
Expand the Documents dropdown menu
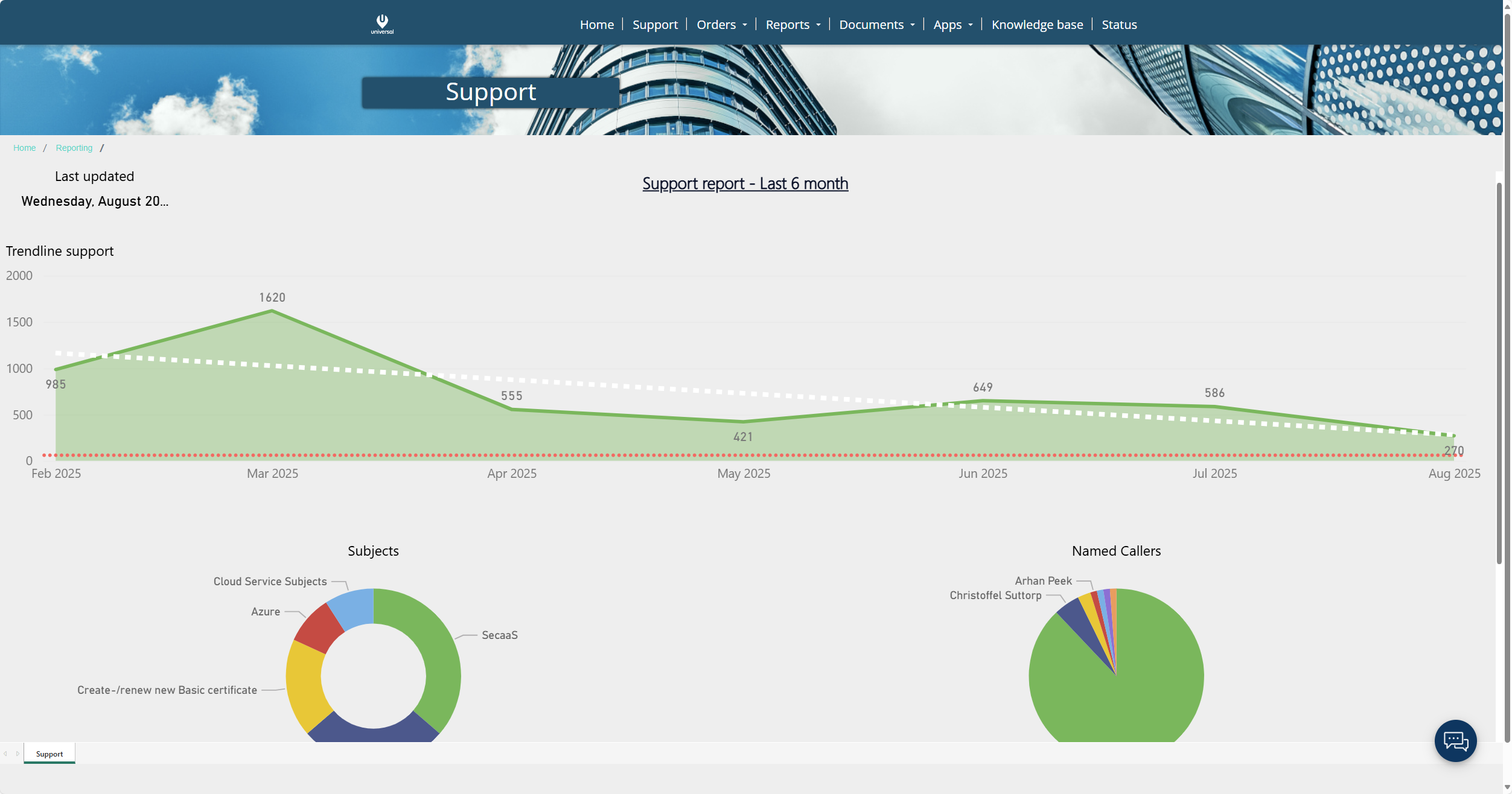[x=876, y=25]
